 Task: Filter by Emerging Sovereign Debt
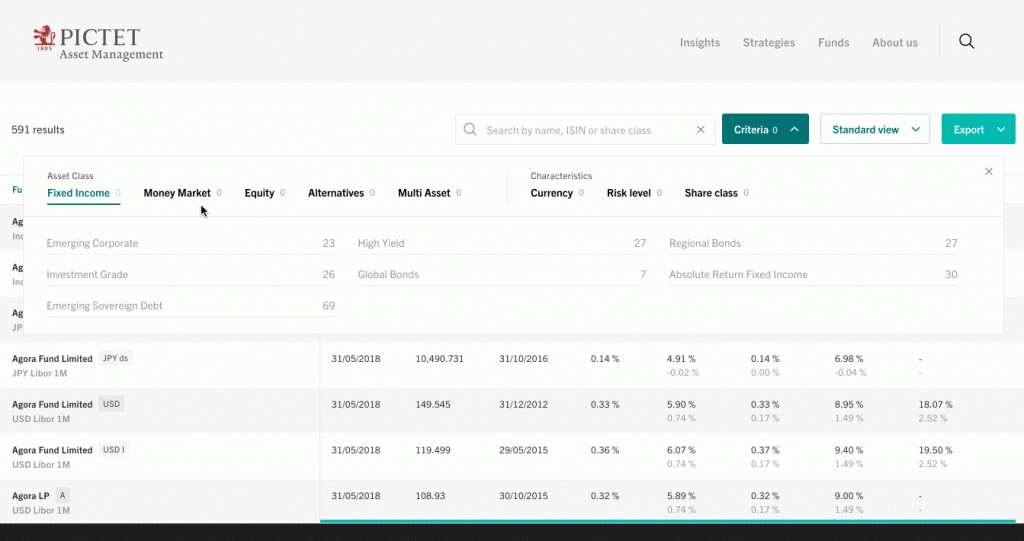coord(190,306)
